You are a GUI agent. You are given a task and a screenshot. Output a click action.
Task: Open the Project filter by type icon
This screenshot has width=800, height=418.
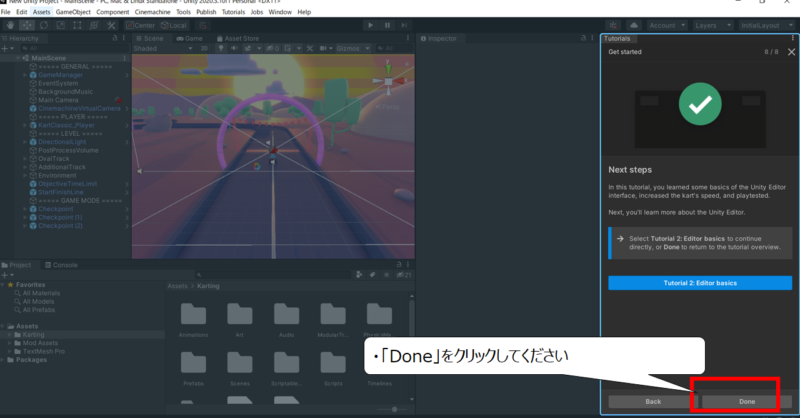tap(359, 275)
